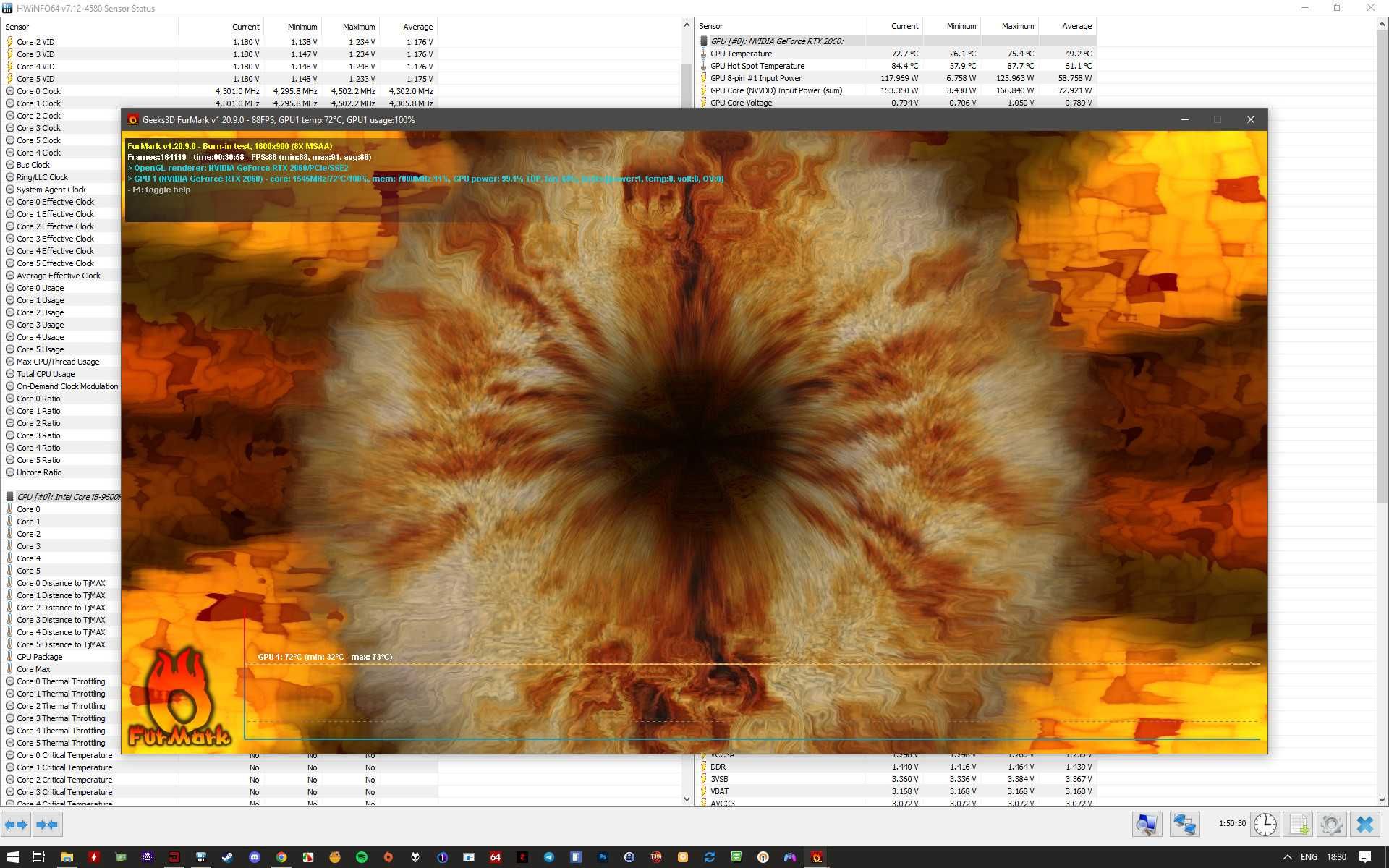Close sensors with the blue X icon
The height and width of the screenshot is (868, 1389).
(x=1365, y=825)
